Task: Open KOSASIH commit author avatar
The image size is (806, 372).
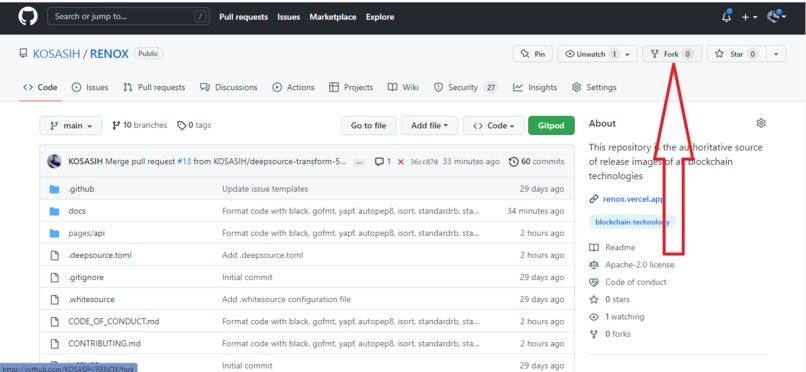Action: click(x=54, y=161)
